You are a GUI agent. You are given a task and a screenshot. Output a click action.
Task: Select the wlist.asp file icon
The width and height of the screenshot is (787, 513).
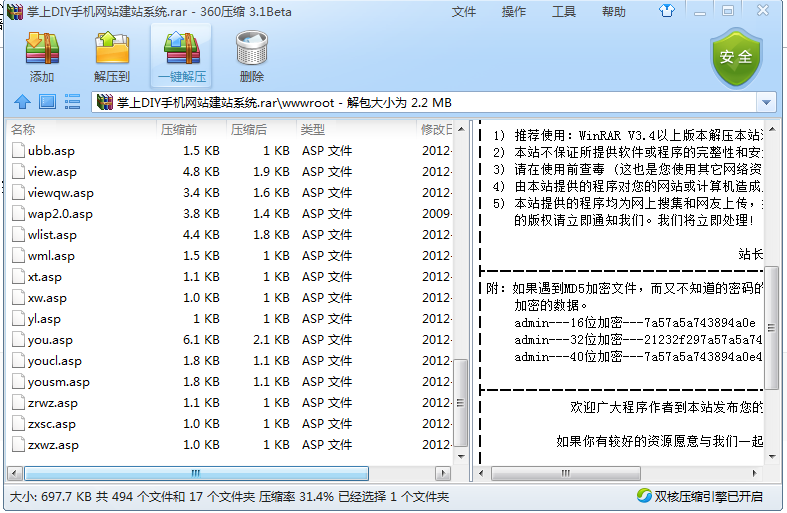tap(19, 235)
